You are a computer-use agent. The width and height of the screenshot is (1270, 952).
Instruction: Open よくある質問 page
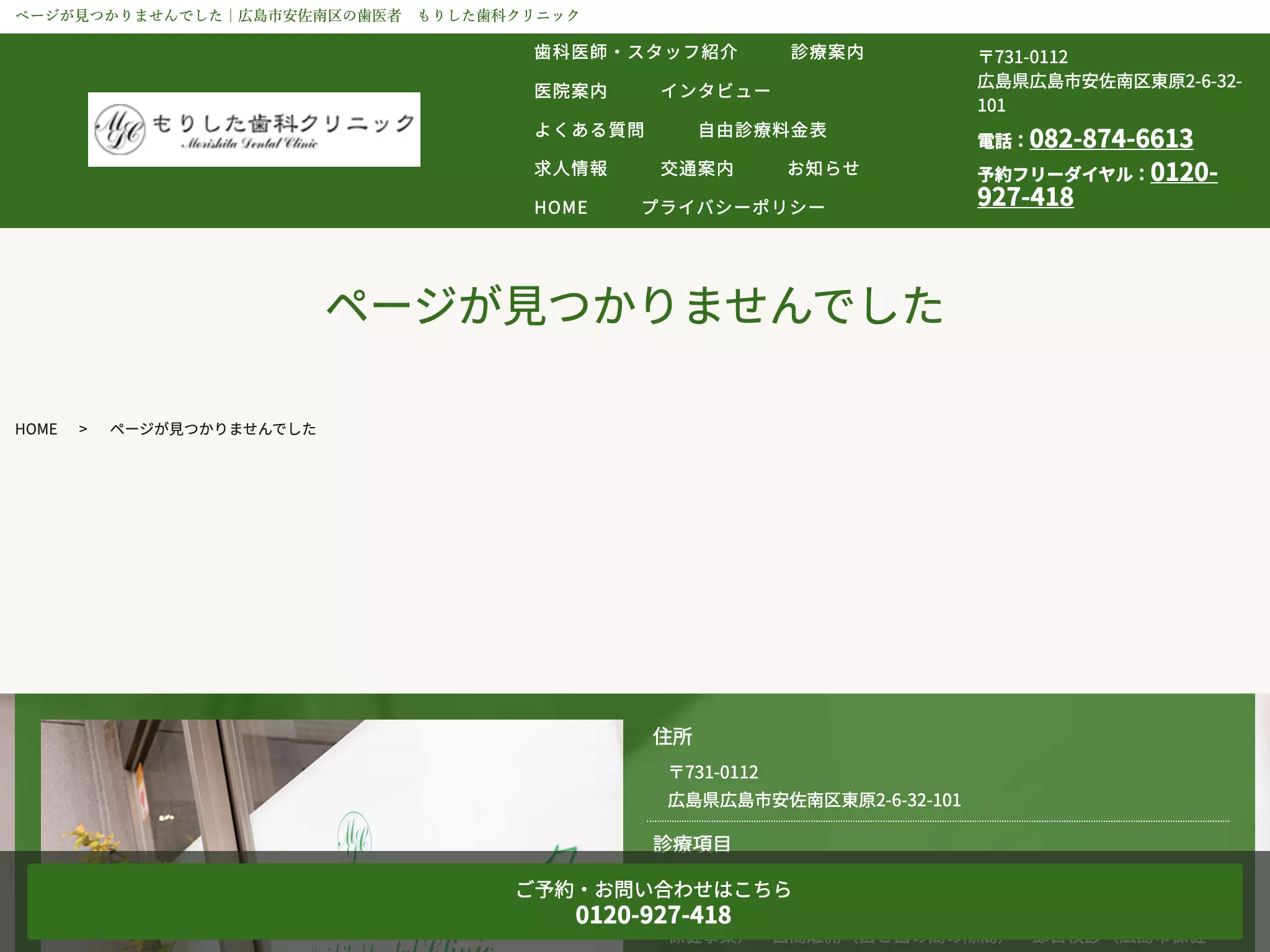coord(590,130)
